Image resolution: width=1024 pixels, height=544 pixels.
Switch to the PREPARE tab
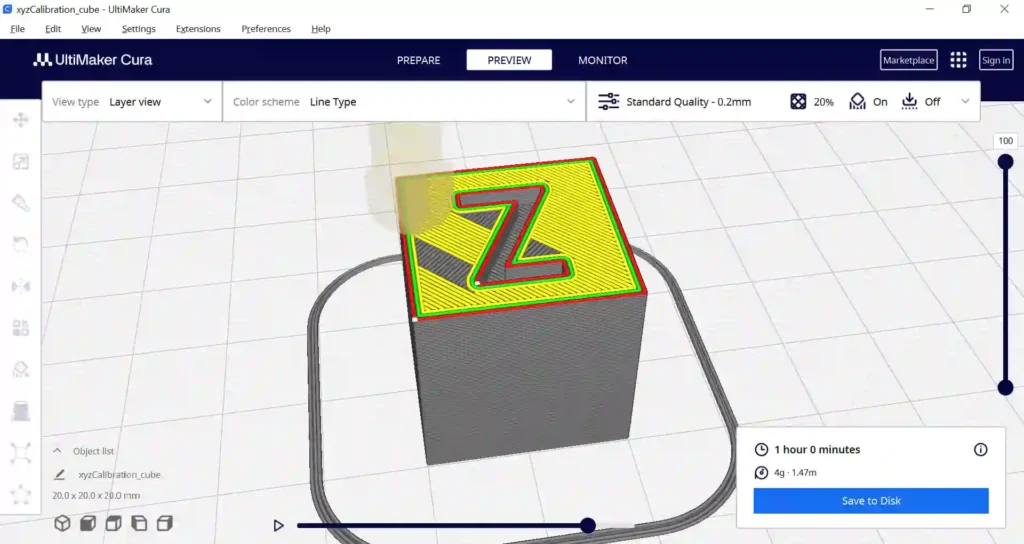click(419, 60)
